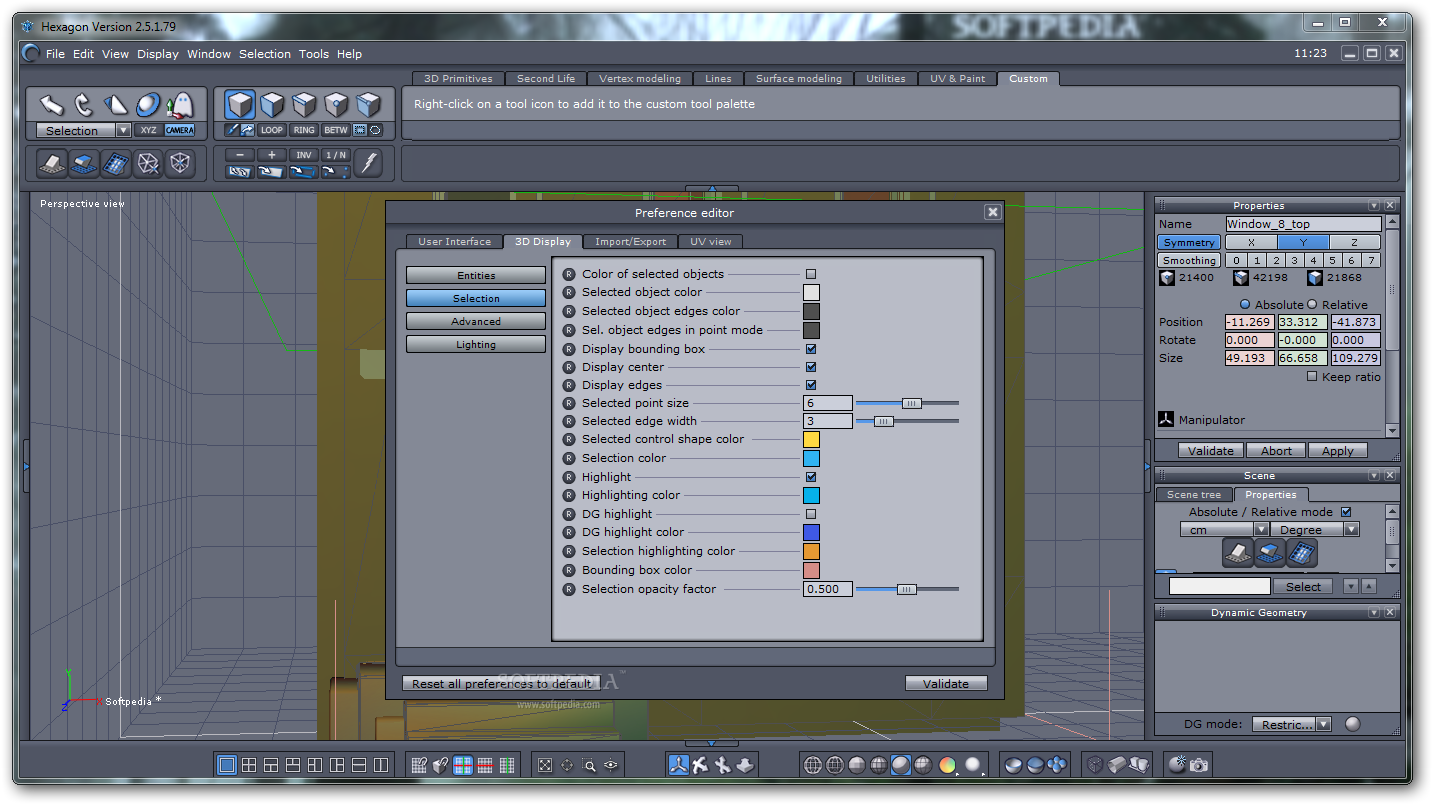Enable the DG highlight checkbox

click(x=811, y=514)
